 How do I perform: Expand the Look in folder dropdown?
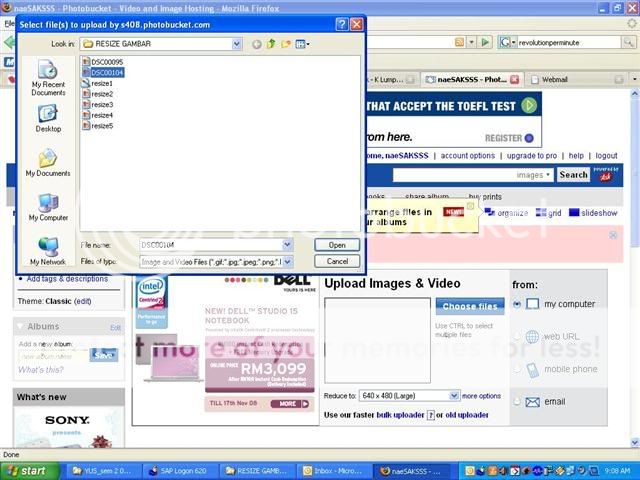click(236, 44)
